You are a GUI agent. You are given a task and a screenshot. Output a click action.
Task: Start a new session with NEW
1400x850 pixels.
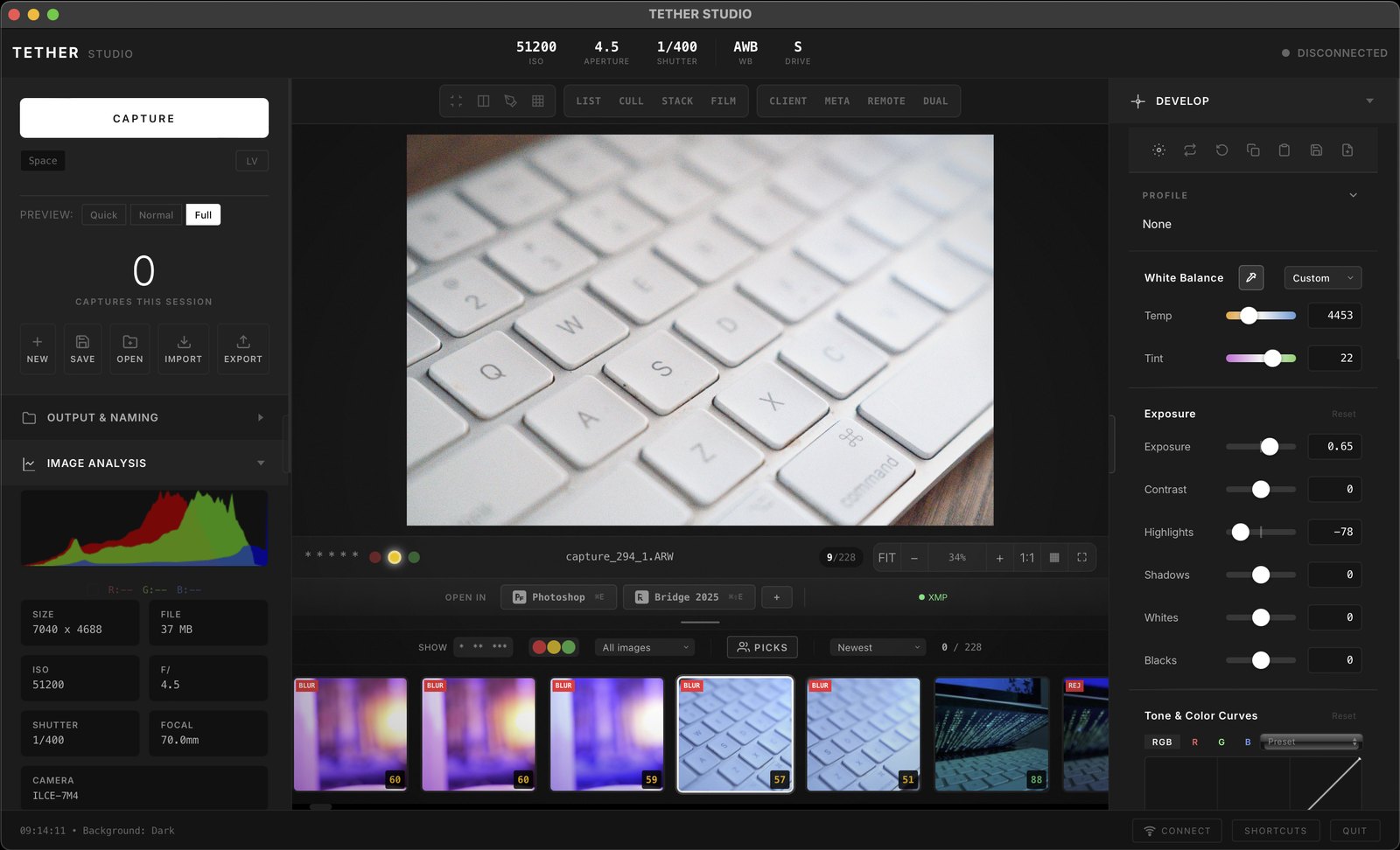click(x=38, y=349)
